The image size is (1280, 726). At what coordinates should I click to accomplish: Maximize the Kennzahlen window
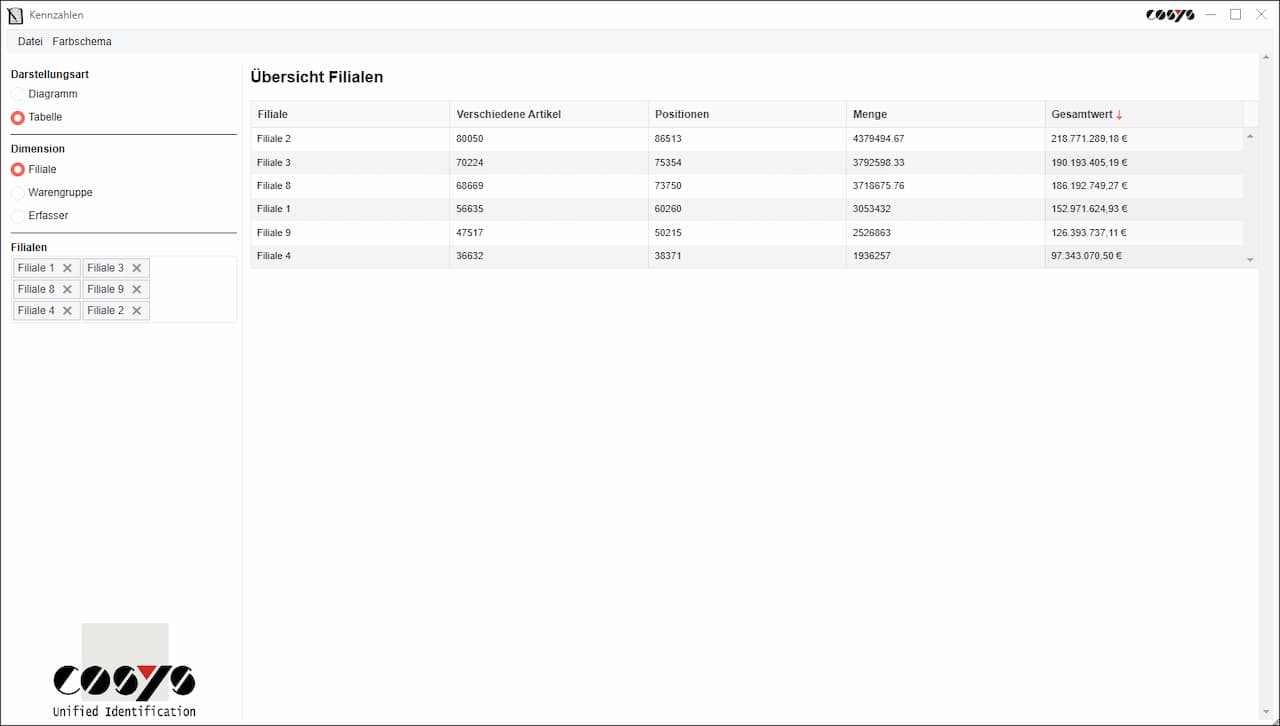[x=1236, y=14]
